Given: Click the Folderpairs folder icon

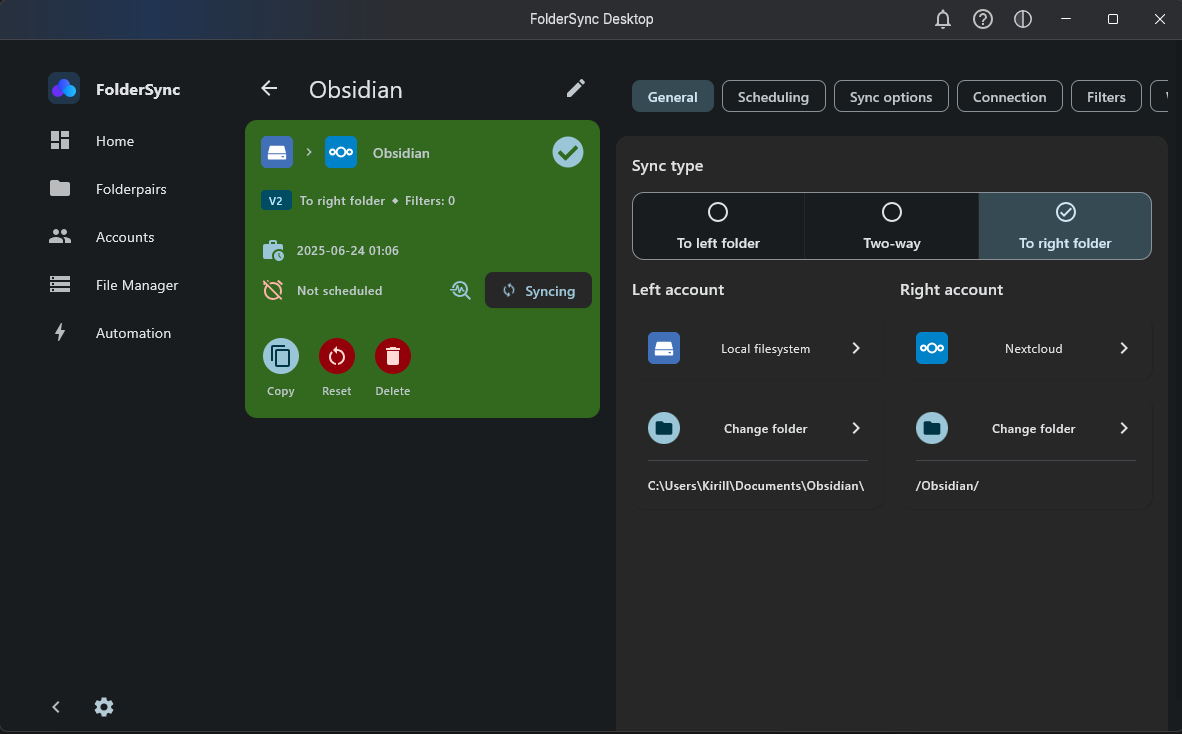Looking at the screenshot, I should [x=60, y=188].
